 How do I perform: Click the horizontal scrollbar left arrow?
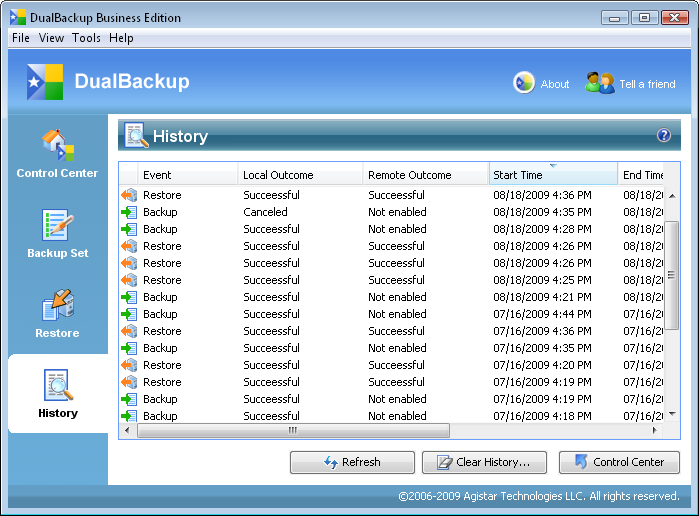coord(128,430)
